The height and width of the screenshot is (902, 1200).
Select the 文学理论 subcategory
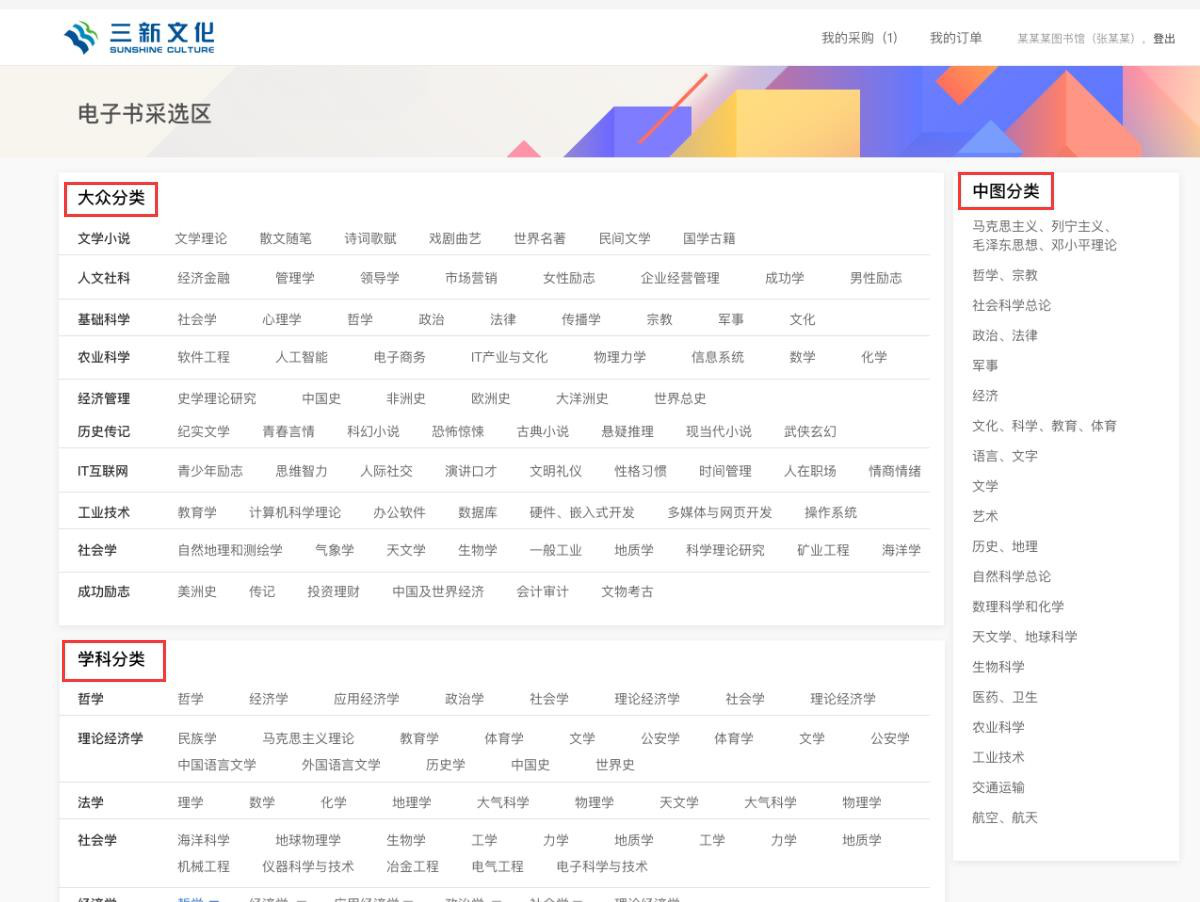[201, 238]
